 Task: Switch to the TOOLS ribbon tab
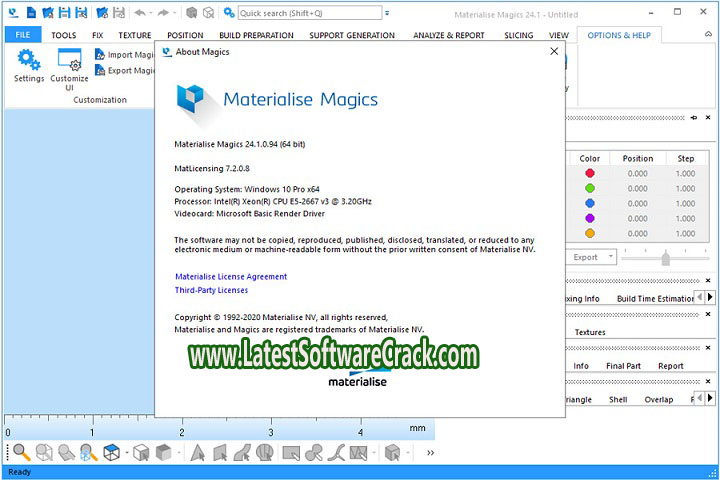click(x=64, y=35)
